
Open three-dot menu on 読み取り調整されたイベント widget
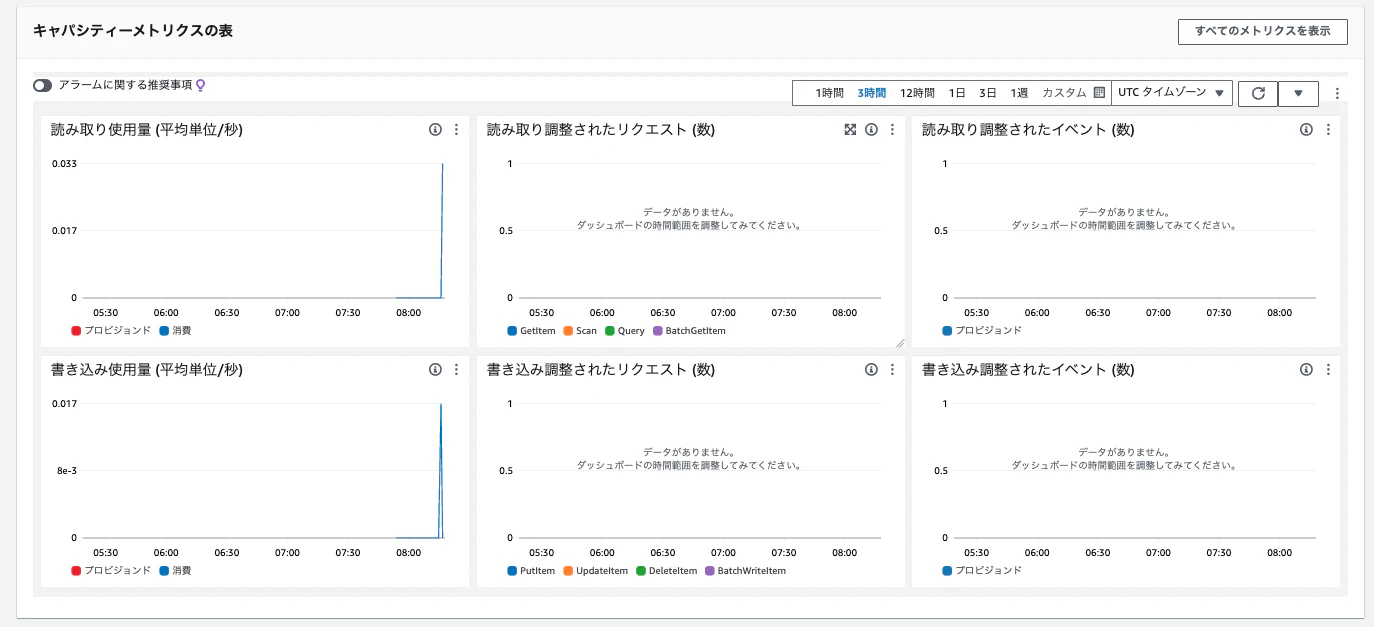coord(1327,129)
